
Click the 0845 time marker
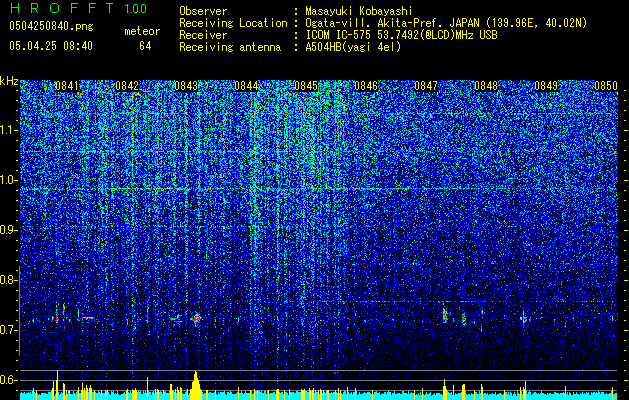pos(306,86)
